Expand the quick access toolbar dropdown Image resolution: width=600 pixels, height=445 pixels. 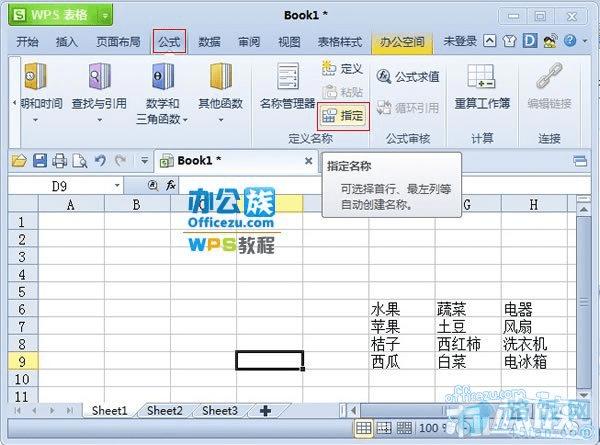[144, 161]
